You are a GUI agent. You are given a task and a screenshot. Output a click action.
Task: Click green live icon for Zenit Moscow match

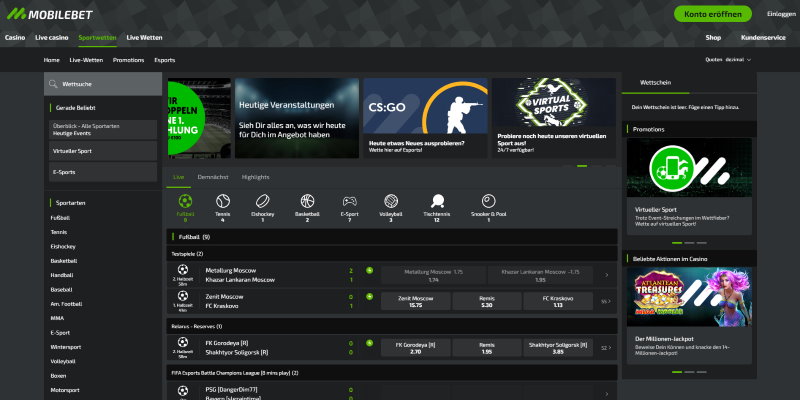click(x=369, y=296)
